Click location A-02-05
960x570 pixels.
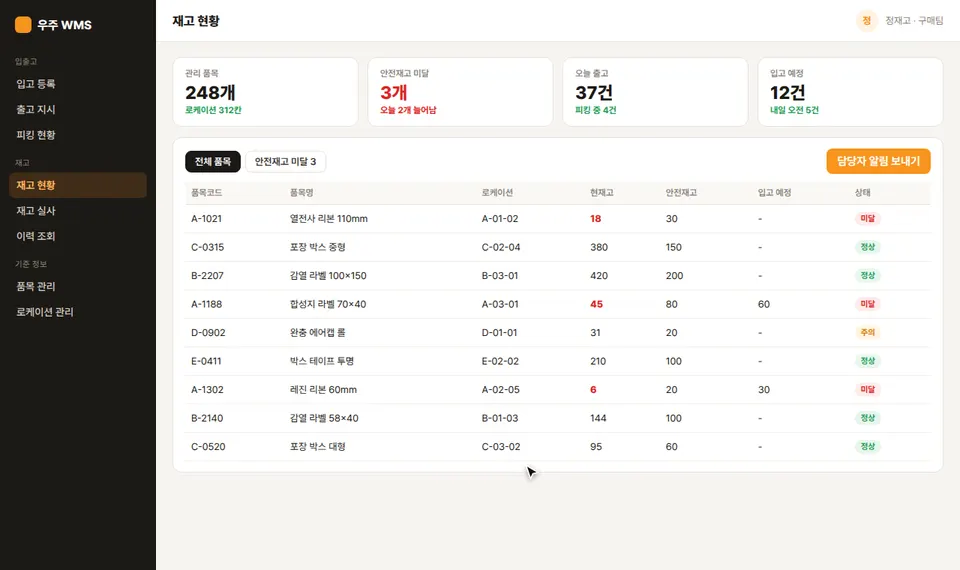[500, 389]
